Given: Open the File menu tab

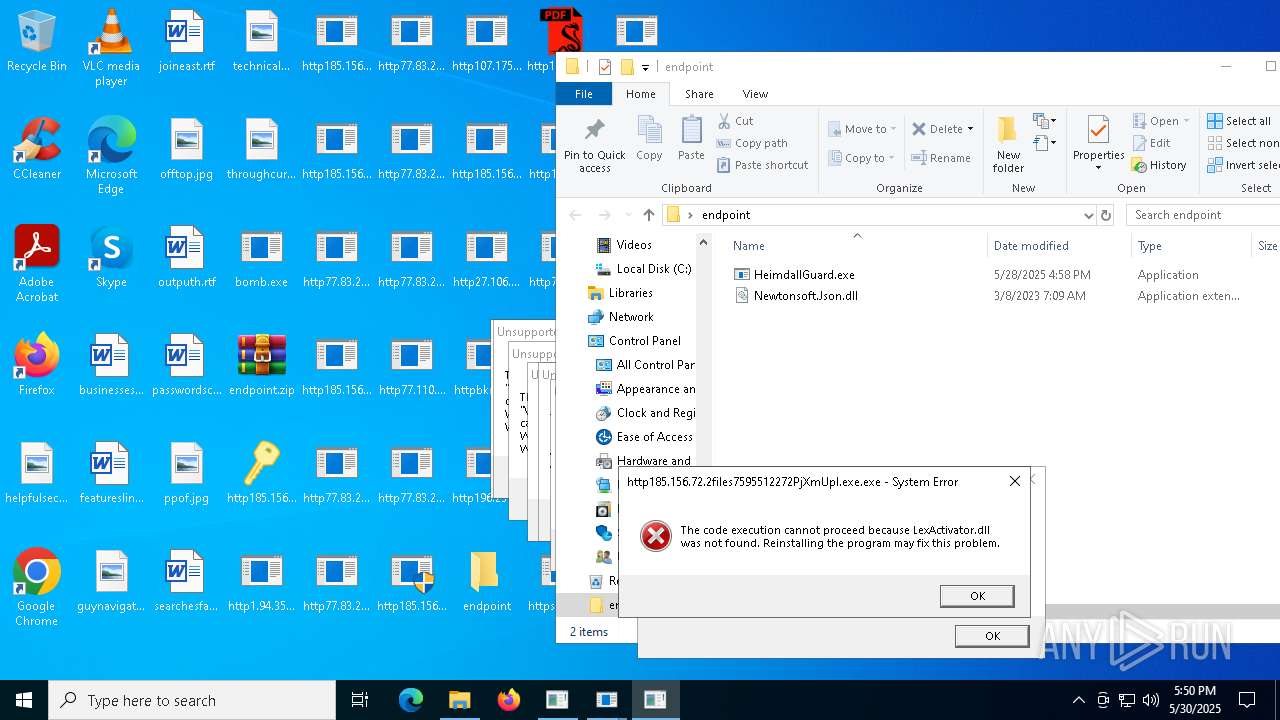Looking at the screenshot, I should (x=584, y=94).
